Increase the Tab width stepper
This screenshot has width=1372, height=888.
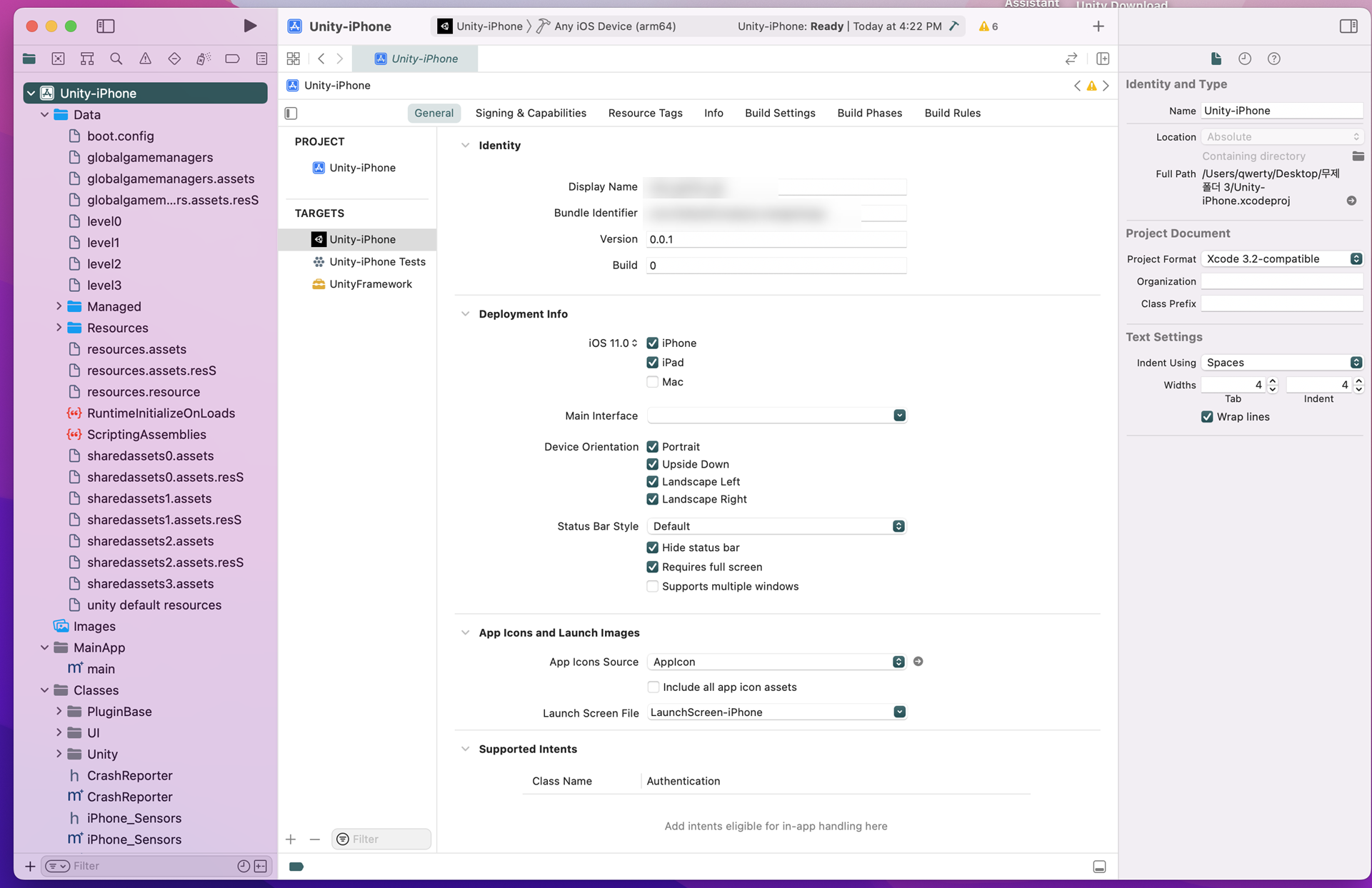click(1273, 380)
